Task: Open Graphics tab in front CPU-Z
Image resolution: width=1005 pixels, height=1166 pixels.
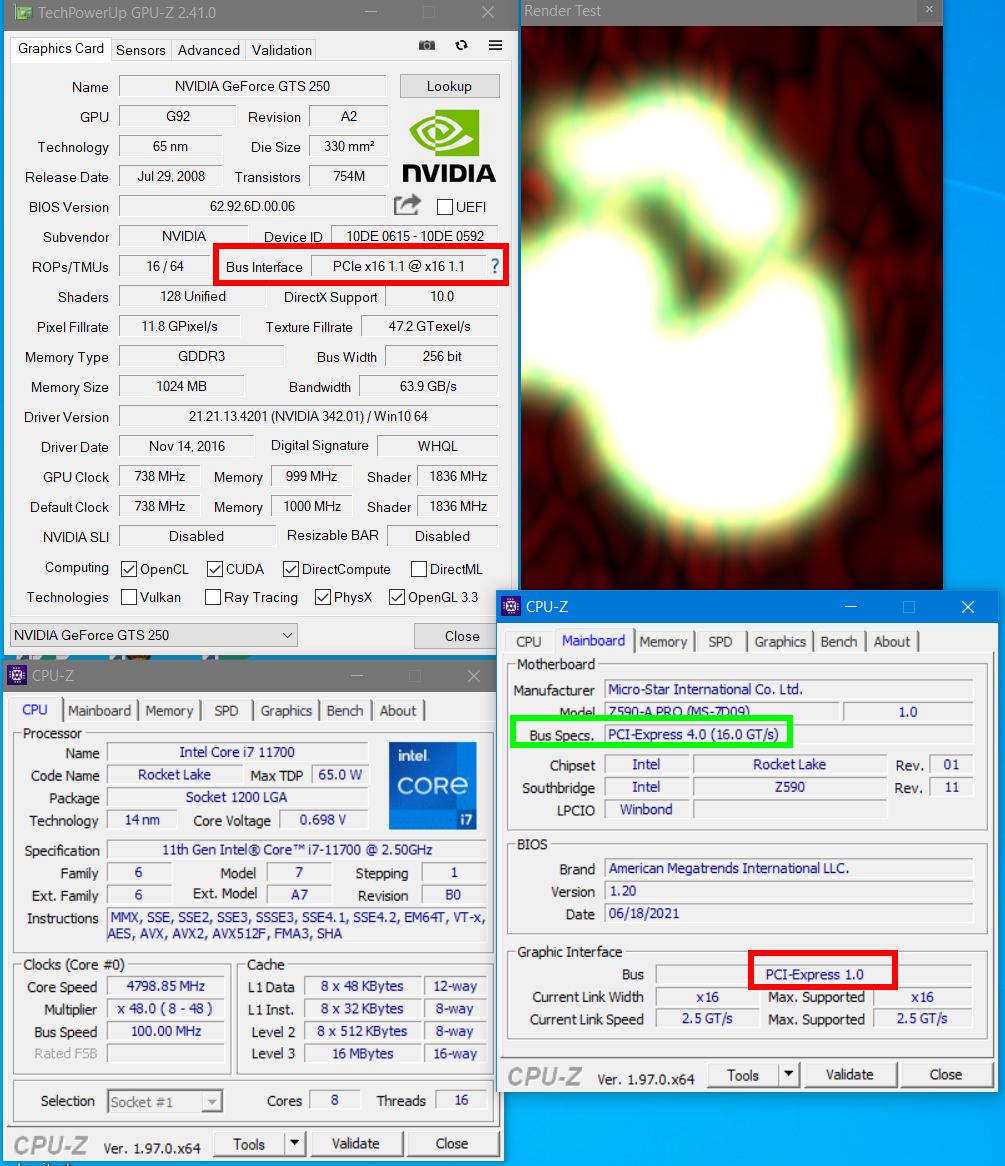Action: [x=780, y=642]
